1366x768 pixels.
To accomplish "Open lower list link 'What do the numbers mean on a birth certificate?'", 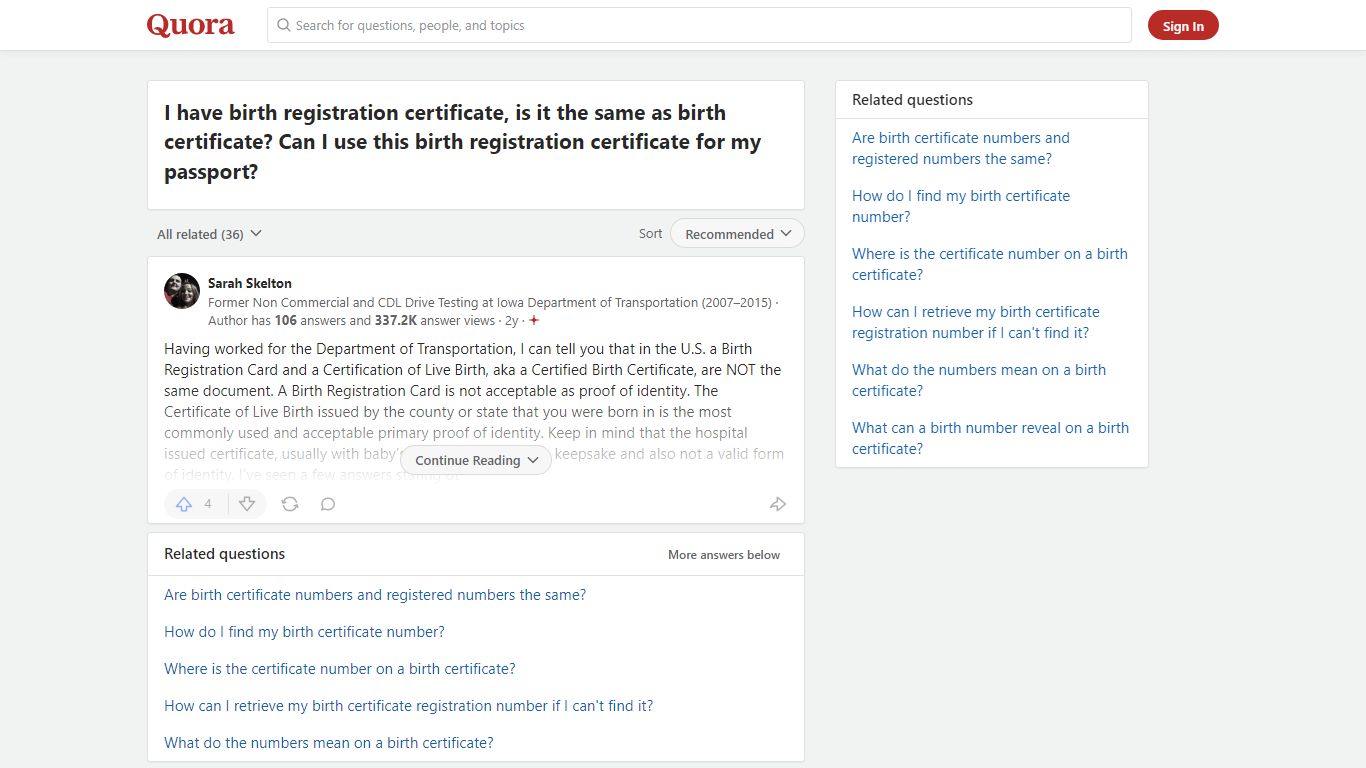I will pos(329,743).
